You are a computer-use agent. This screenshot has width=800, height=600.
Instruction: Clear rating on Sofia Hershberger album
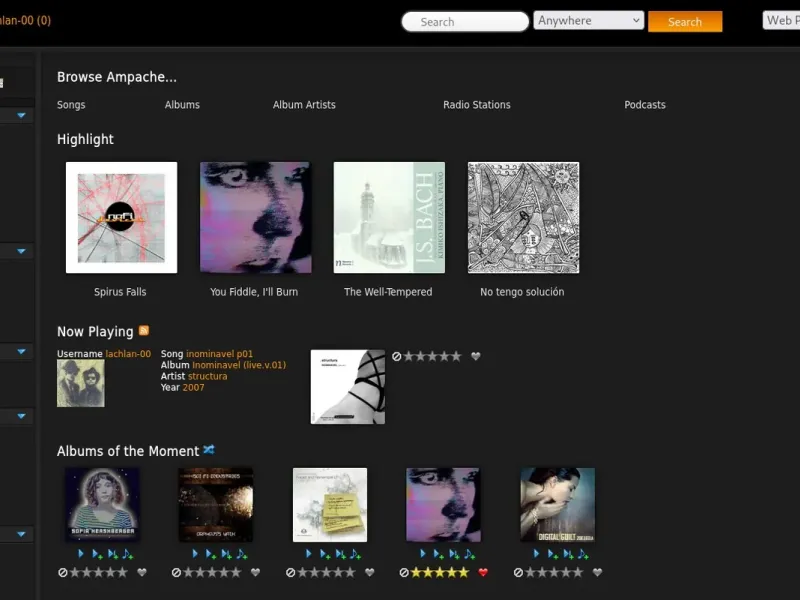pos(63,572)
